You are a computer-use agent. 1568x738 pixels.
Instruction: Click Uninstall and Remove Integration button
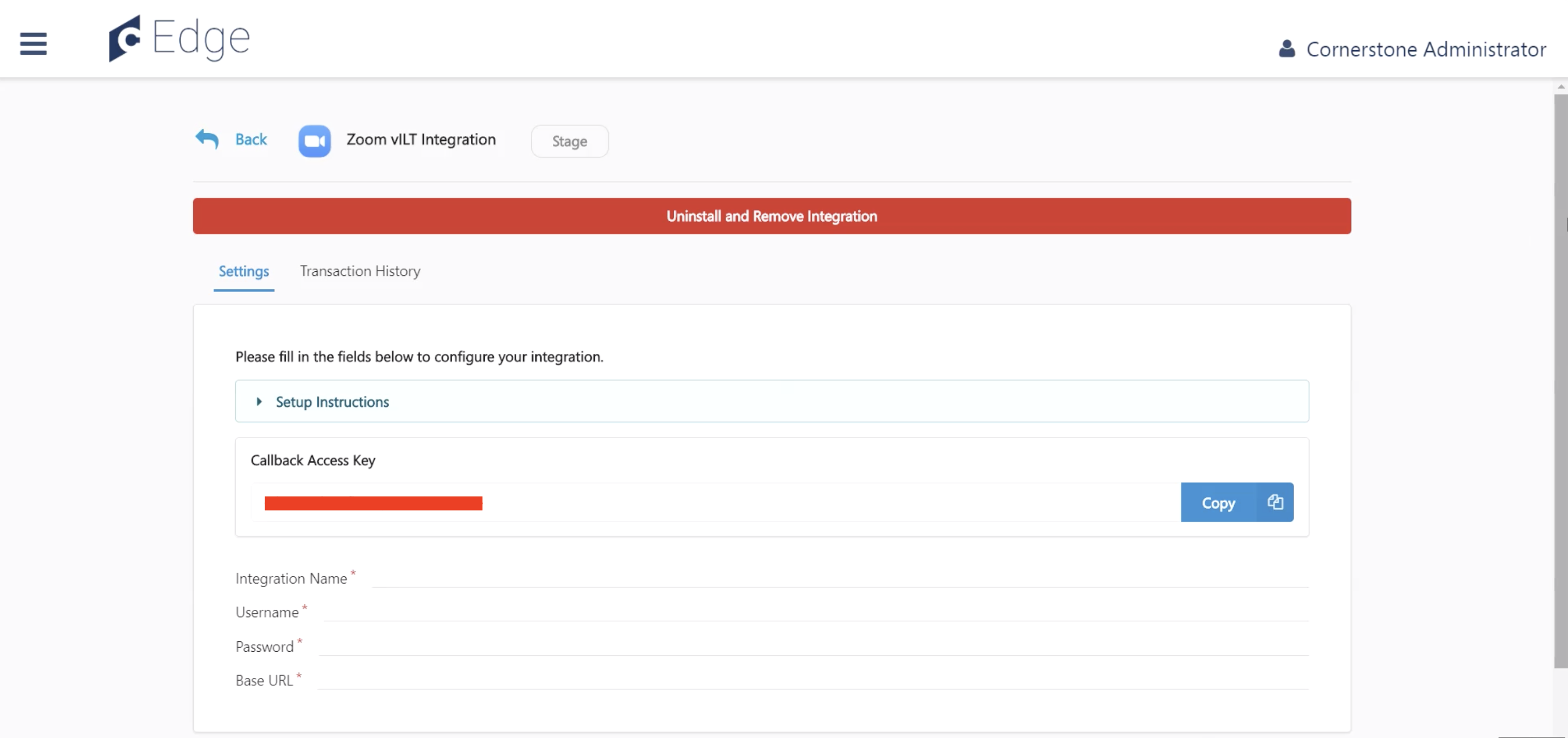(771, 216)
